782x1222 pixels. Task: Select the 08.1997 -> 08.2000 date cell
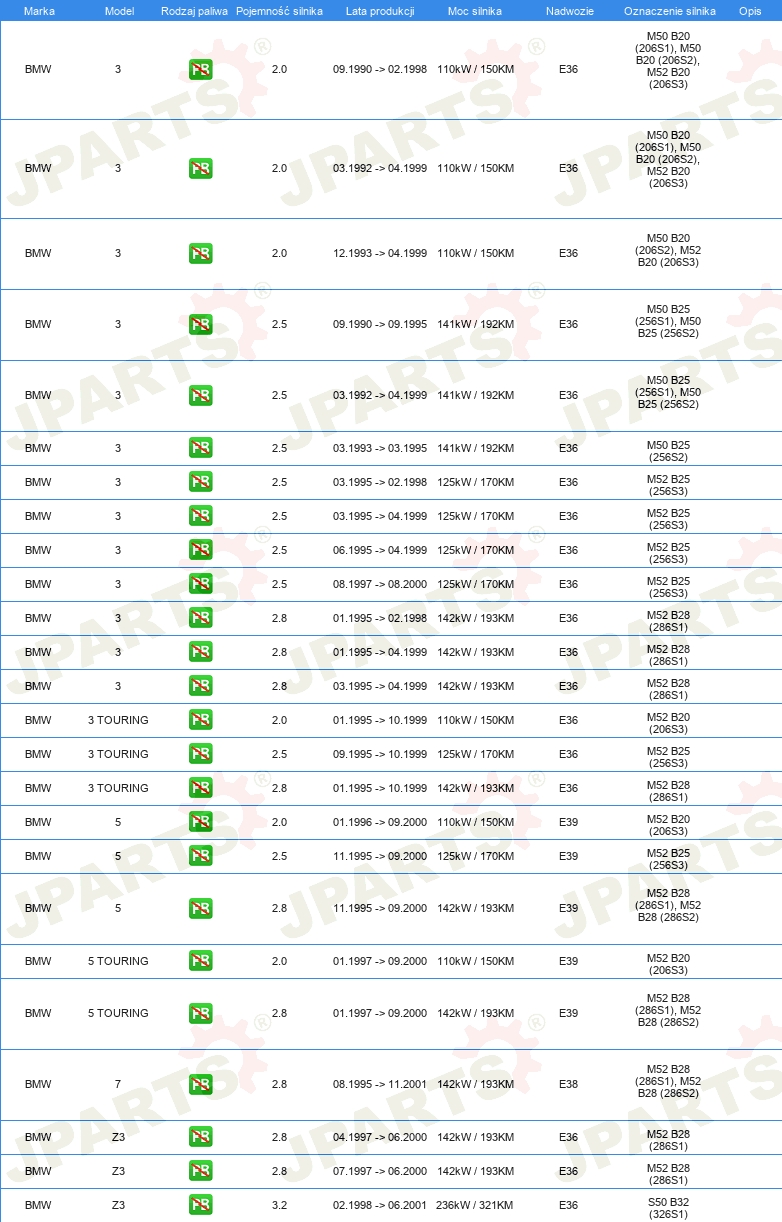point(380,584)
